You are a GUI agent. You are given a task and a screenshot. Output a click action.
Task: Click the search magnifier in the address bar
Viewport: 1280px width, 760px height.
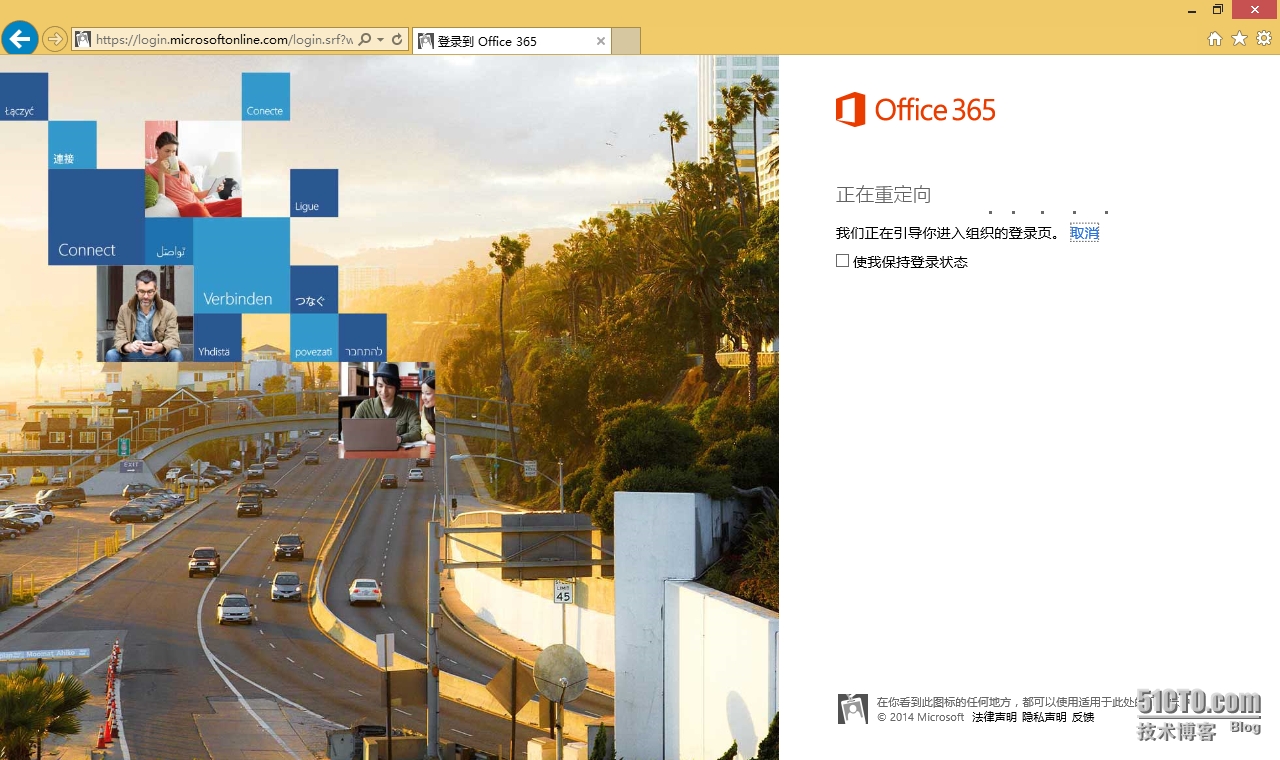tap(364, 39)
